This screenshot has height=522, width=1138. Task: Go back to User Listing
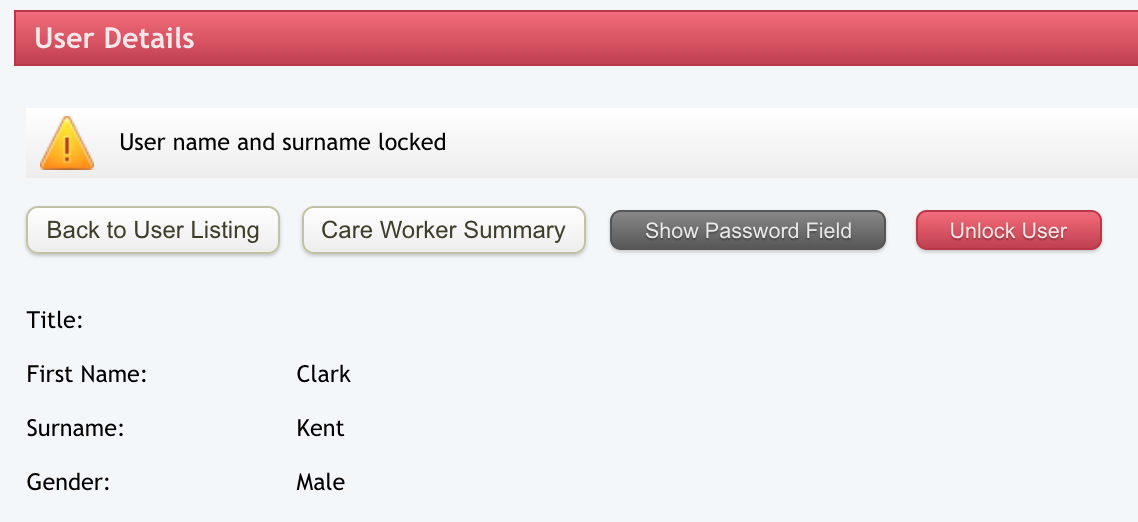(153, 230)
